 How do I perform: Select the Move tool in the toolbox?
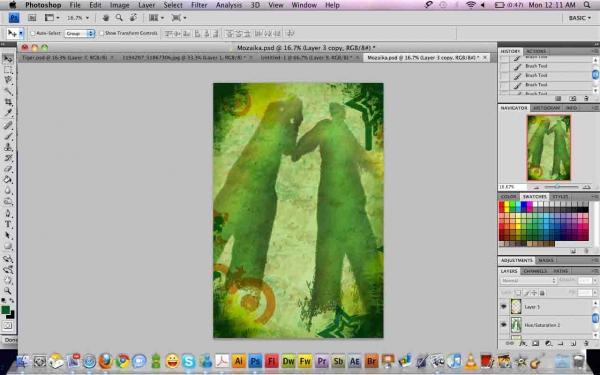click(x=8, y=59)
